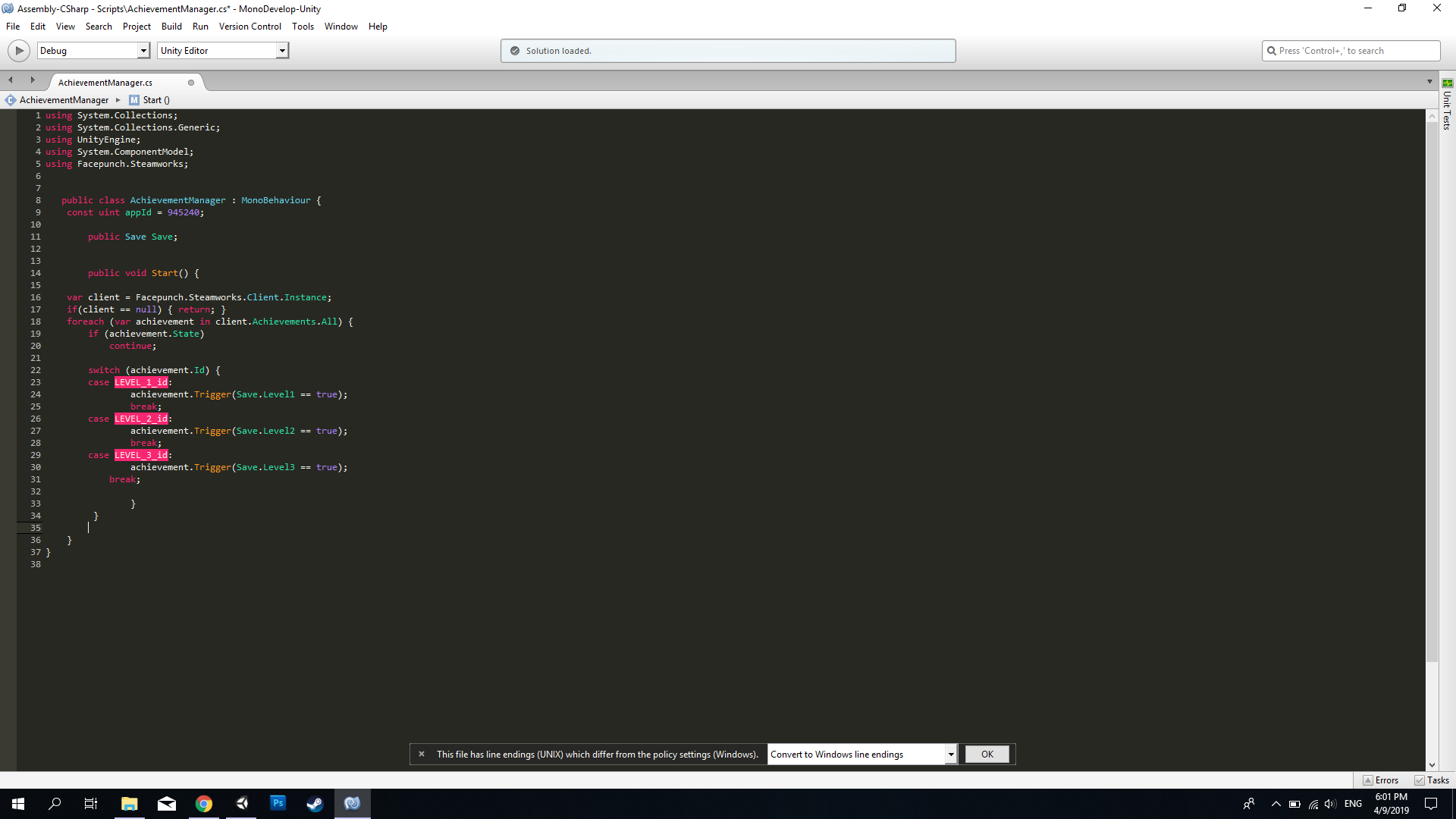Image resolution: width=1456 pixels, height=819 pixels.
Task: Launch Steam from the taskbar
Action: 315,803
